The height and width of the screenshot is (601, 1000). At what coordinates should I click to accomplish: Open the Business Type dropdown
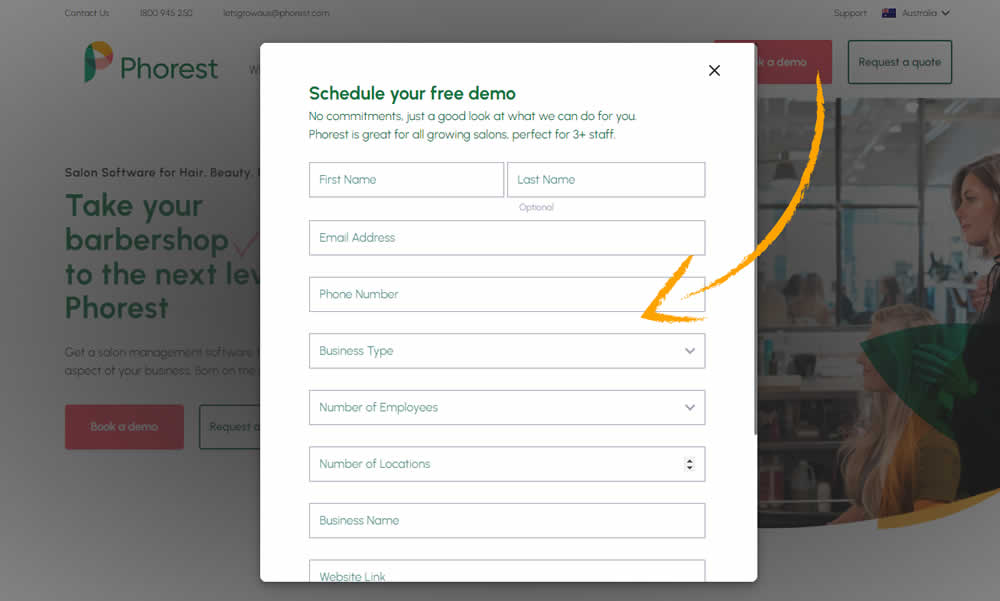coord(507,351)
